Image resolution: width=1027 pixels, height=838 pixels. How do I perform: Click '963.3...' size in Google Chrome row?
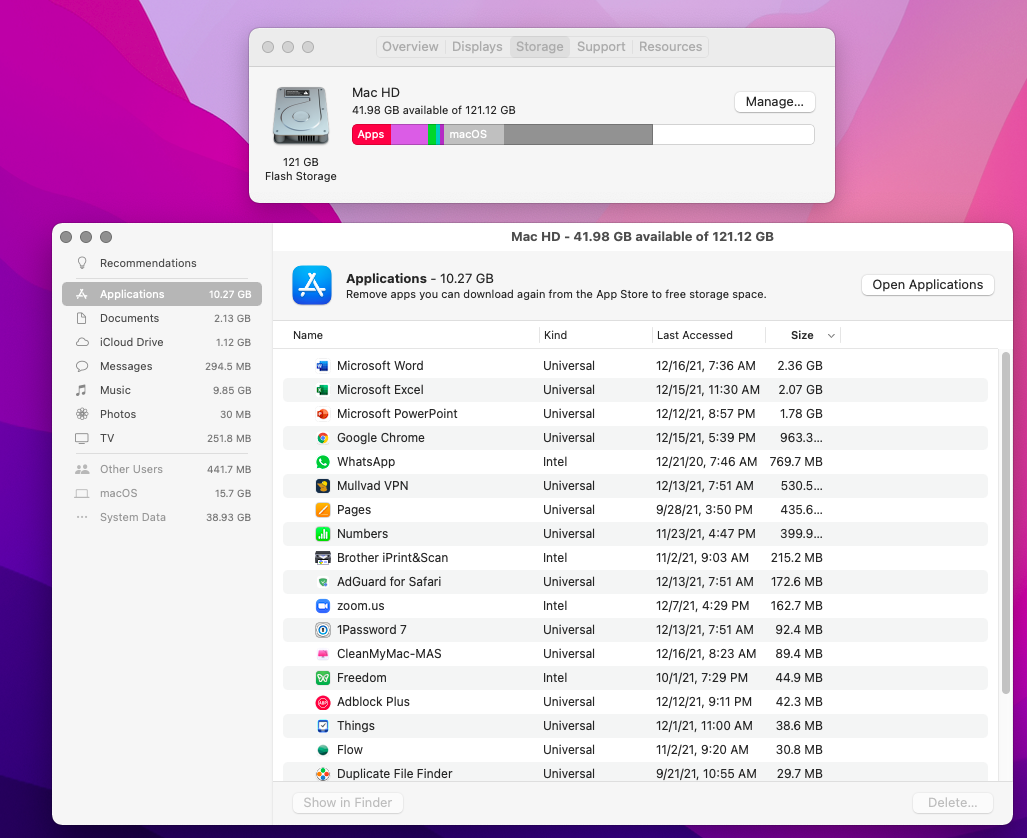tap(801, 438)
